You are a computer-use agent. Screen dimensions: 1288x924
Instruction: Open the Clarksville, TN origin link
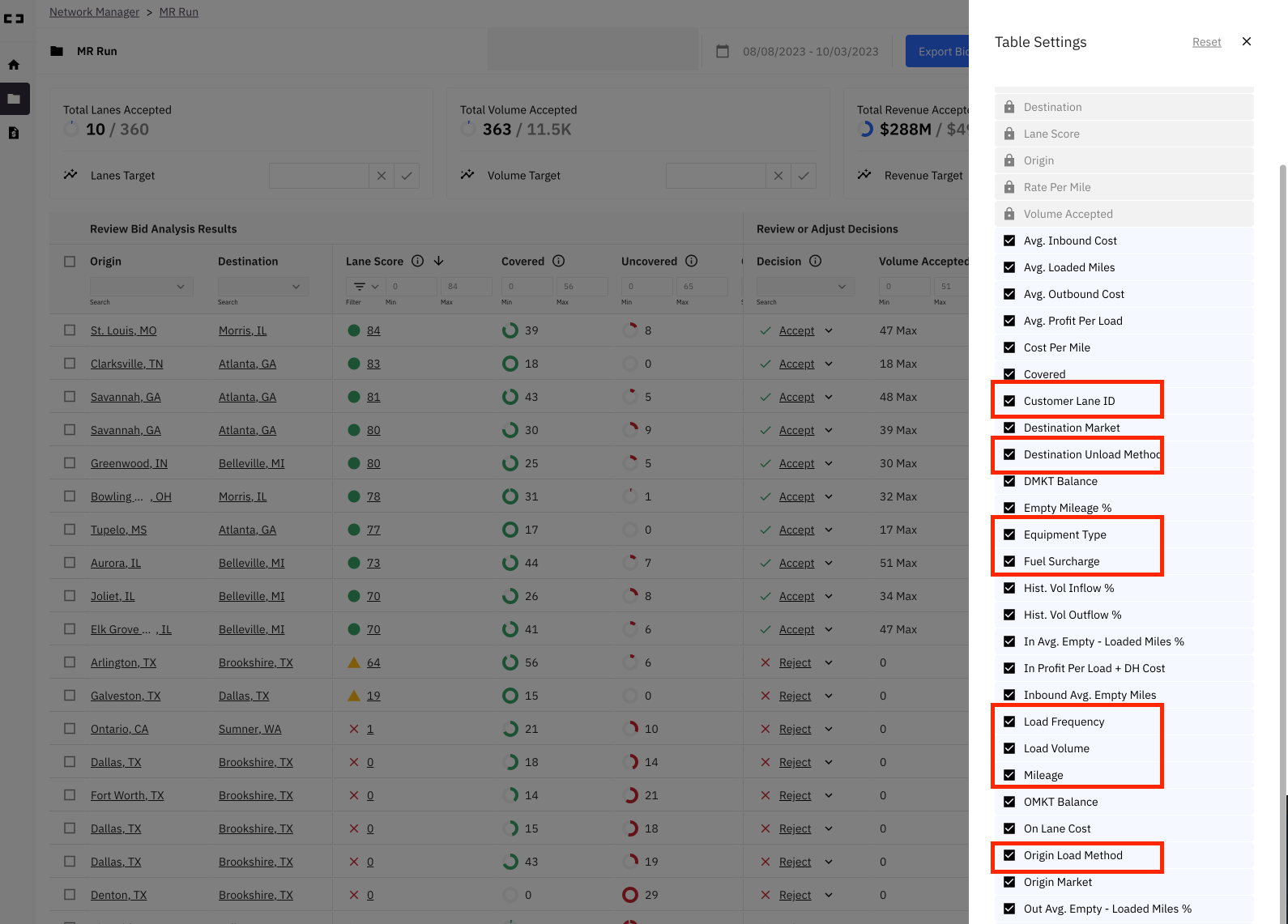(126, 364)
